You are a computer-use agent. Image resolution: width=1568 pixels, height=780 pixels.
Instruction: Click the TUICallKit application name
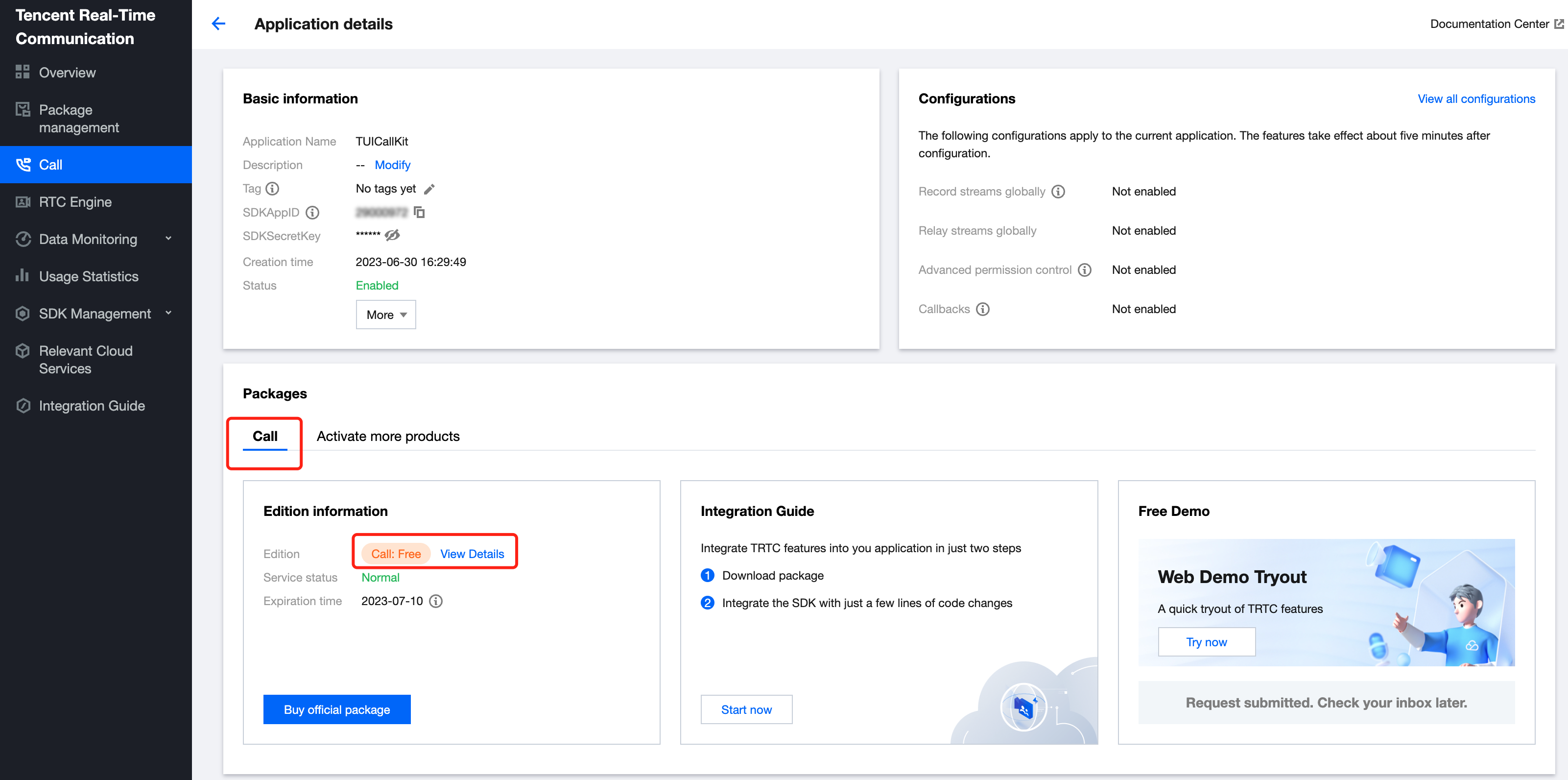click(x=381, y=141)
